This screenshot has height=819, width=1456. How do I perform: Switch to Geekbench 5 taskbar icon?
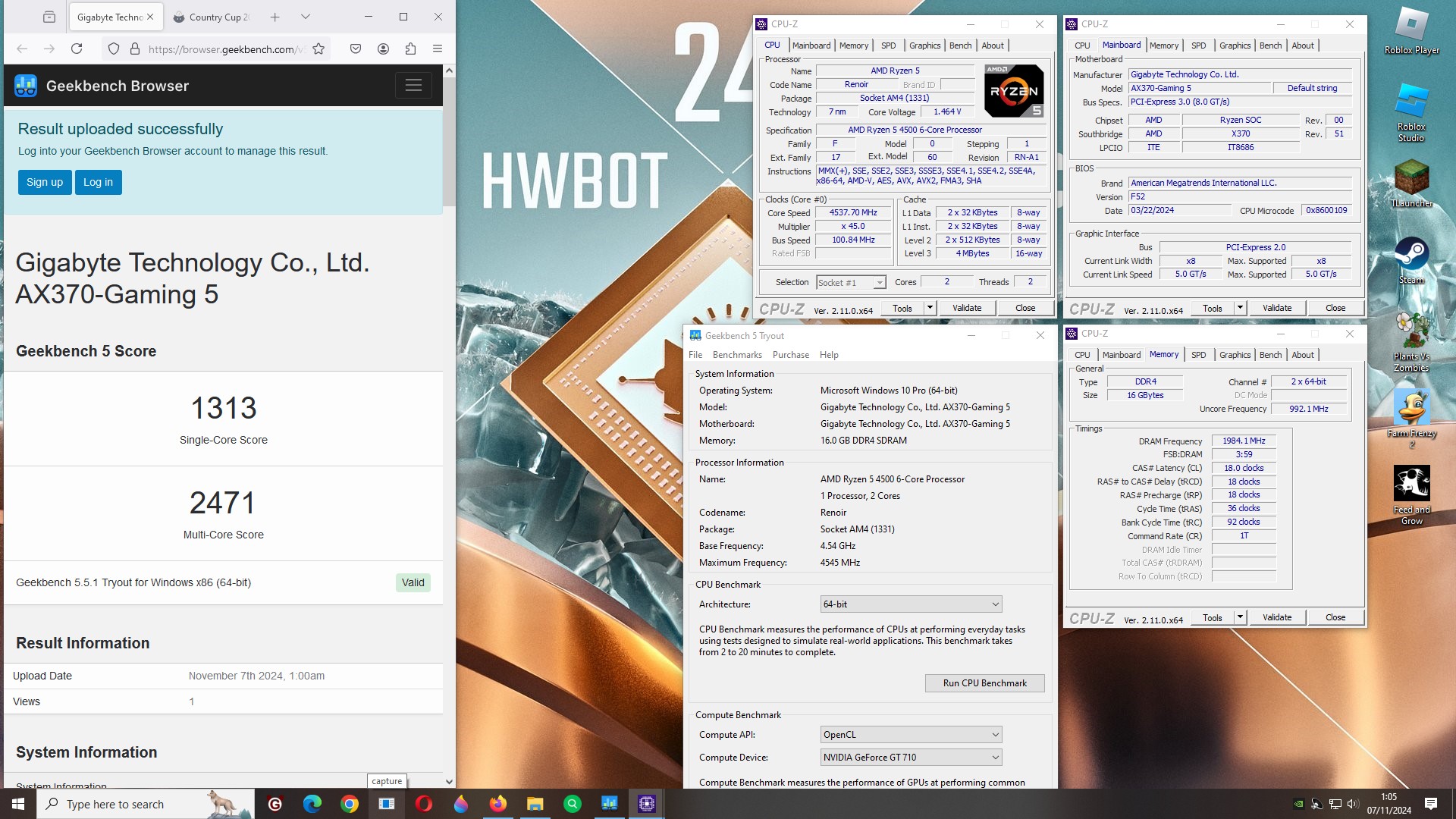[609, 804]
